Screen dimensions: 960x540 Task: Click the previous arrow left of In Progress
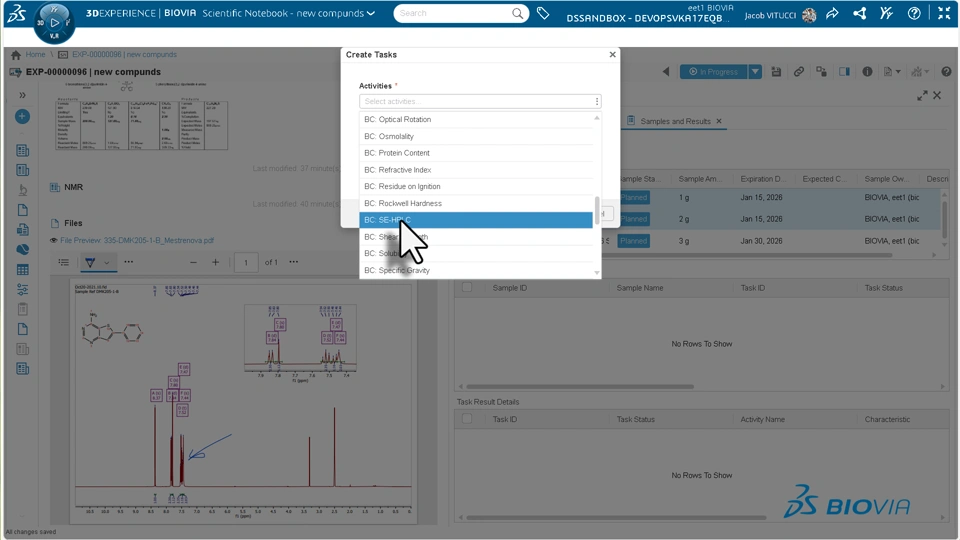666,72
